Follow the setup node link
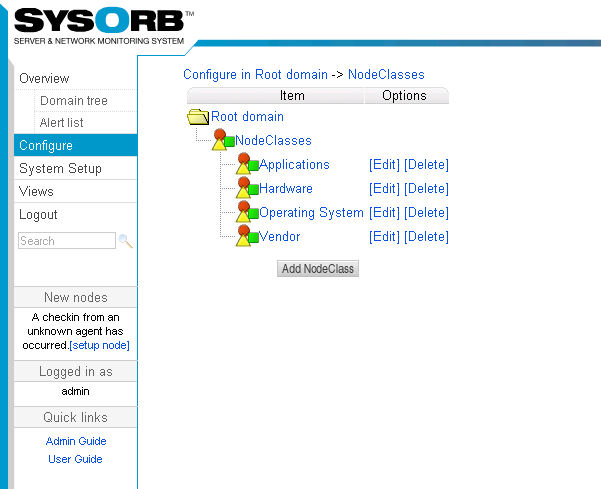Screen dimensions: 601x489 click(99, 345)
